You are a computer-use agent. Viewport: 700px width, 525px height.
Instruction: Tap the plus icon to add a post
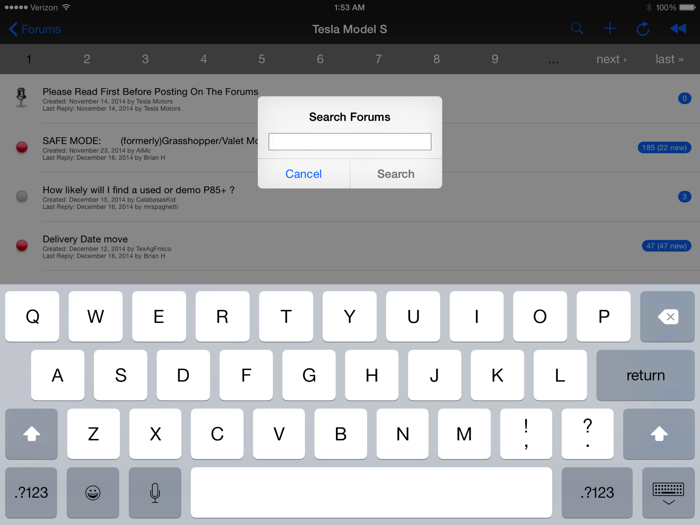(610, 29)
